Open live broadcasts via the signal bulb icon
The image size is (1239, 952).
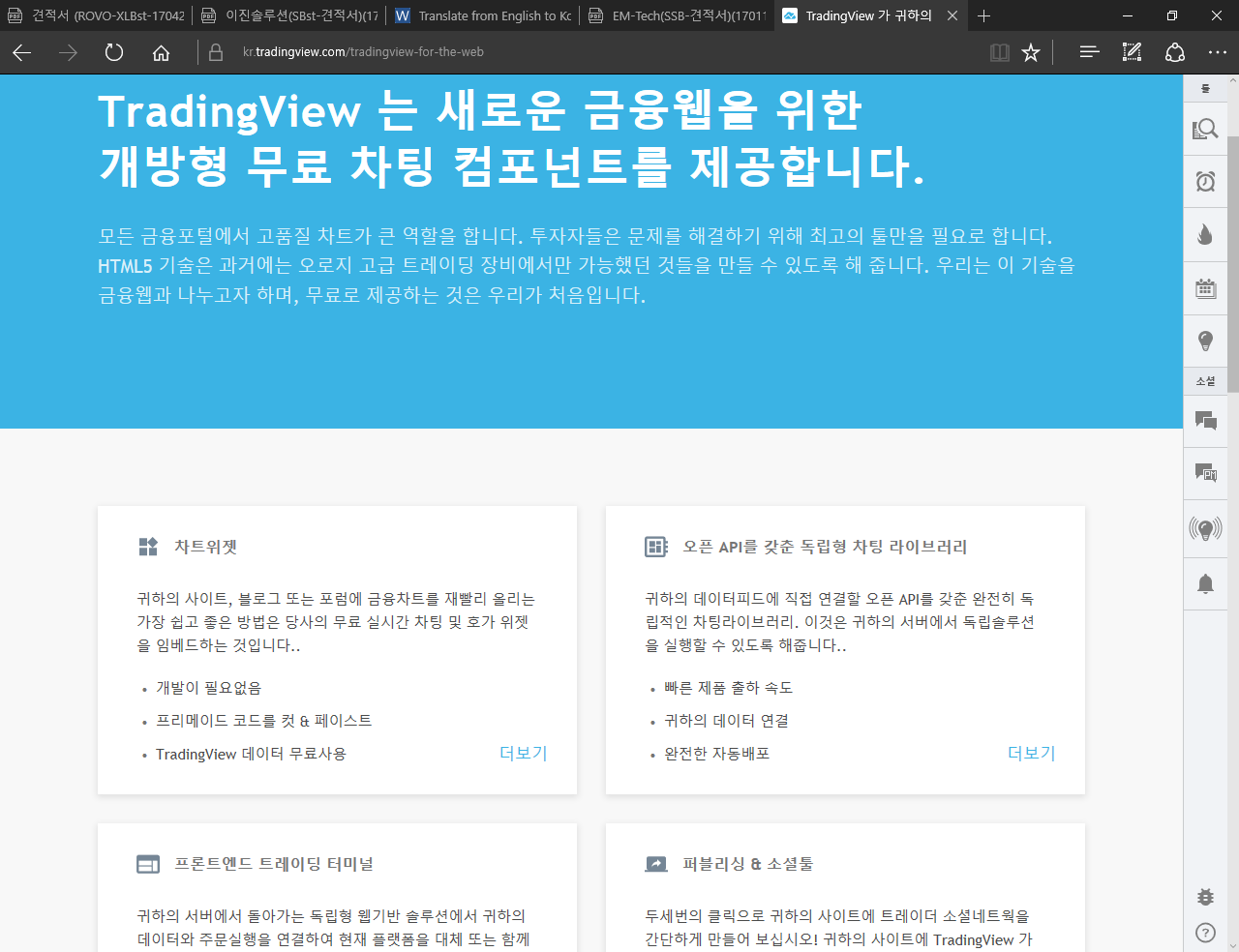pos(1205,528)
